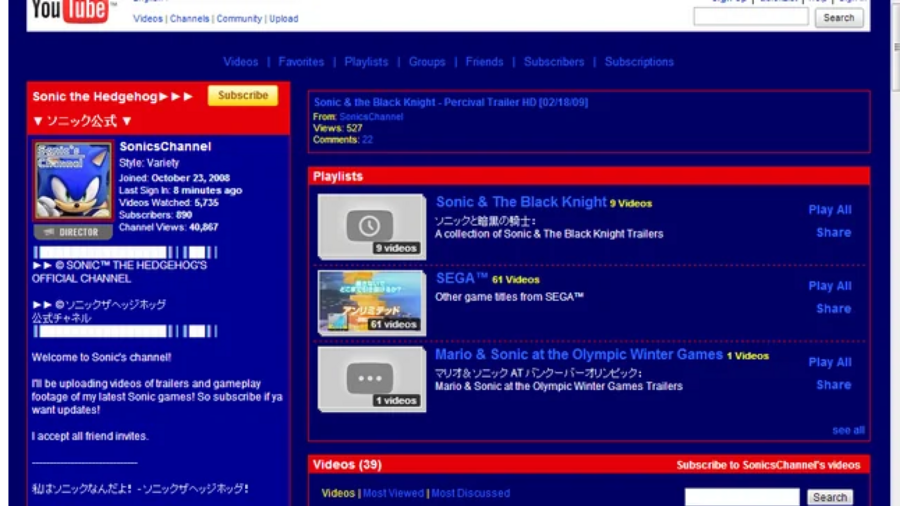Open the 22 comments link
This screenshot has width=900, height=506.
pyautogui.click(x=367, y=139)
